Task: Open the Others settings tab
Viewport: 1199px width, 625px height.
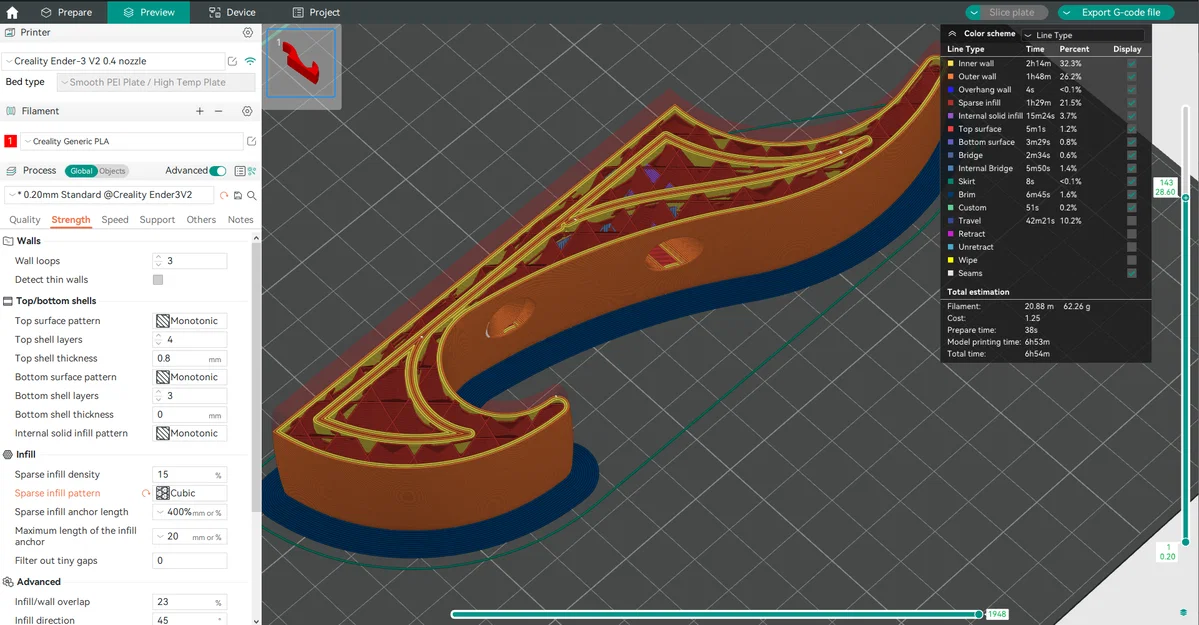Action: 201,220
